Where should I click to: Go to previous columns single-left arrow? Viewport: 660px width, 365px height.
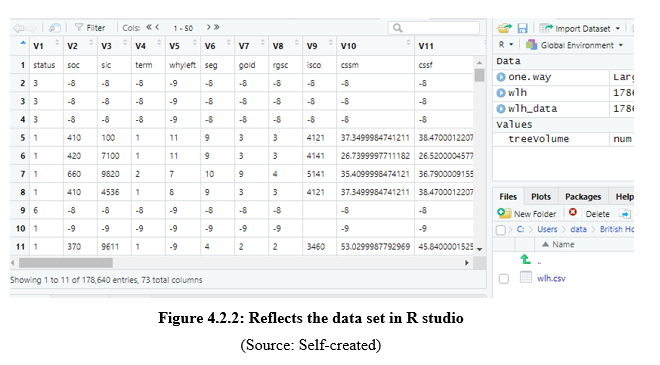[x=157, y=27]
